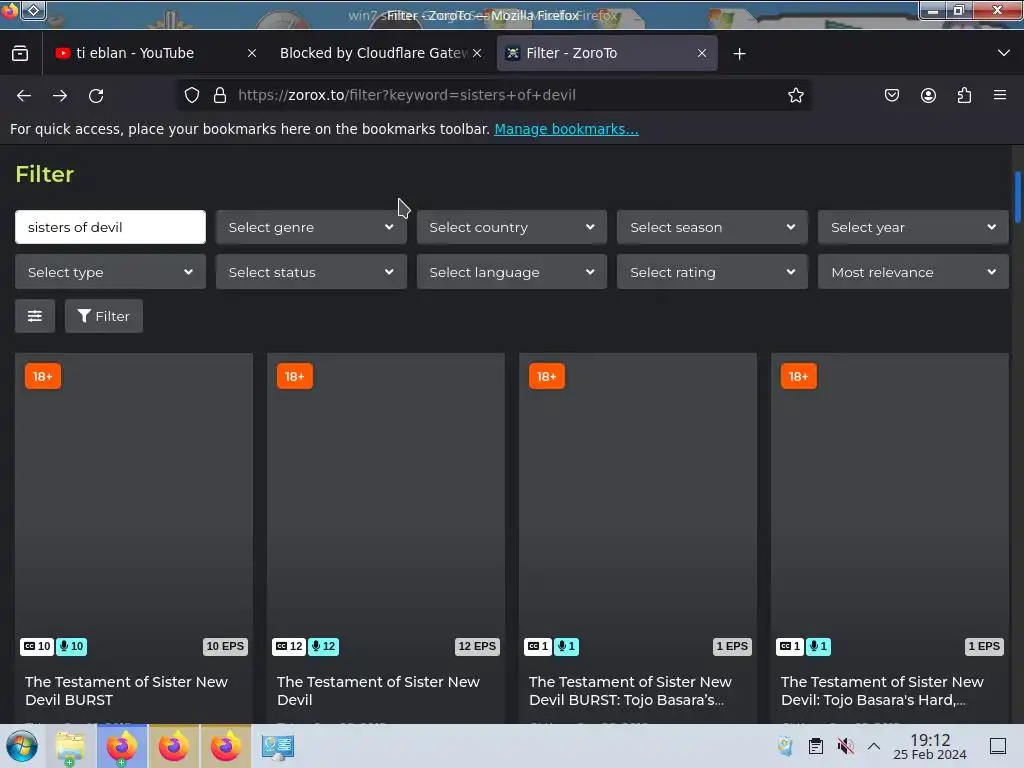Open title BURST: Tojo Basara's...
Image resolution: width=1024 pixels, height=768 pixels.
coord(630,691)
